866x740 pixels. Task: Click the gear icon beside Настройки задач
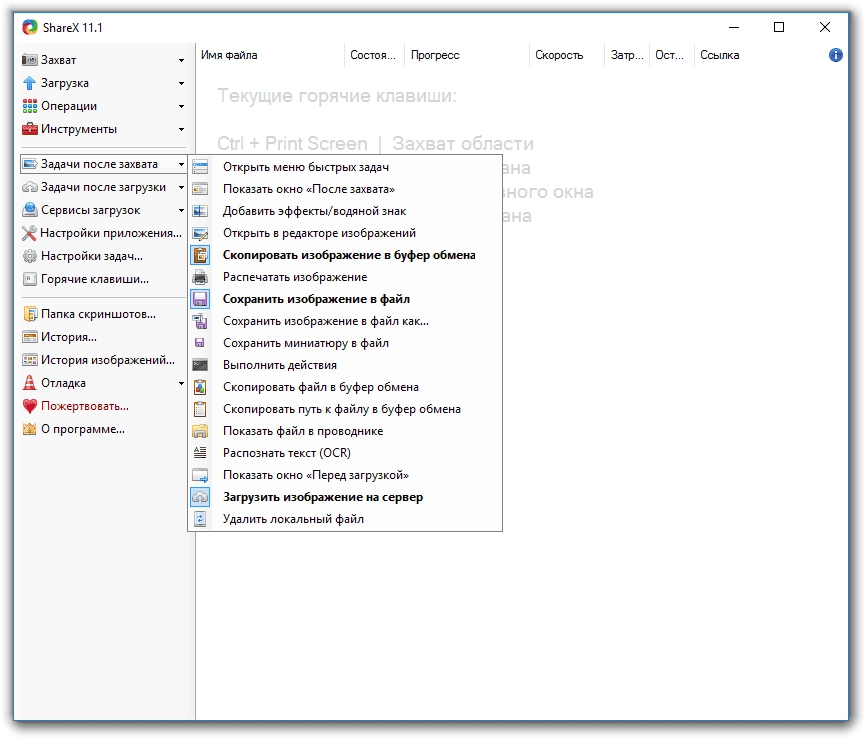(29, 256)
